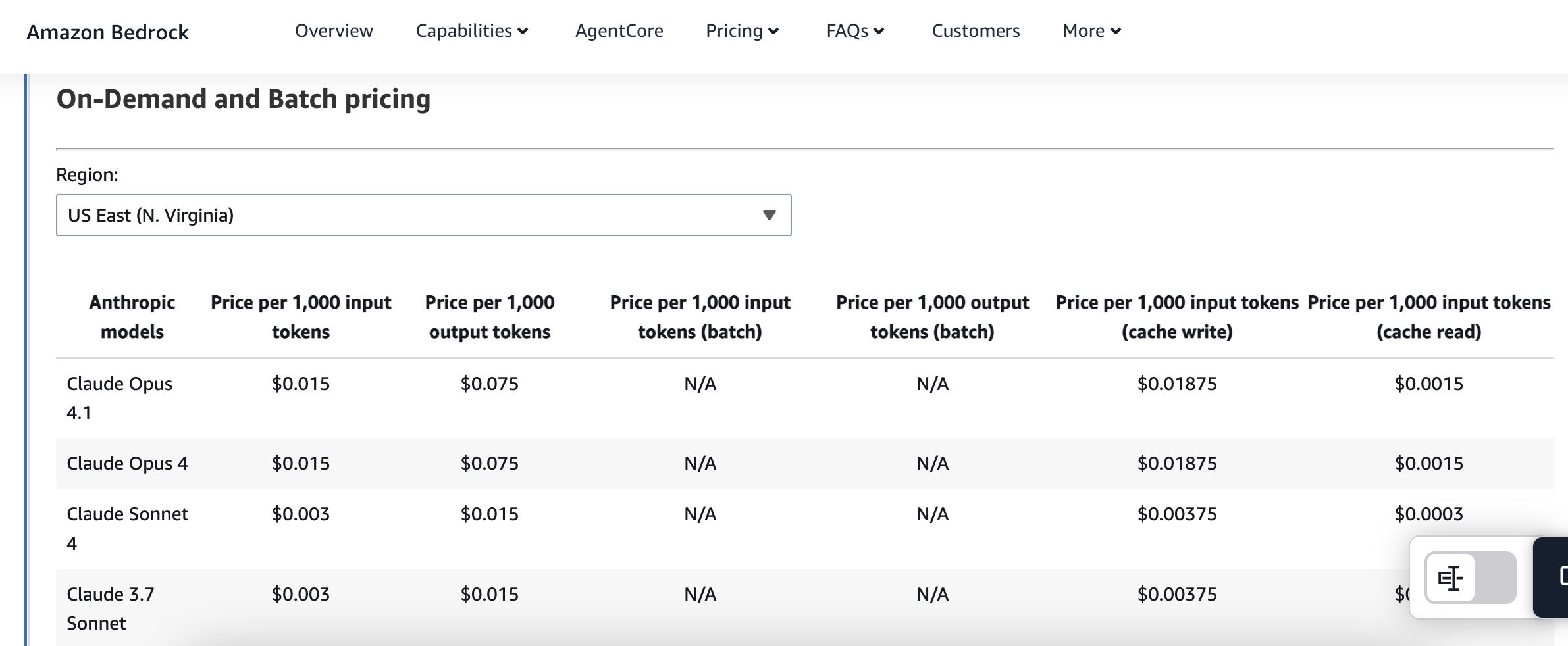
Task: Click the chevron next to Capabilities
Action: click(523, 31)
